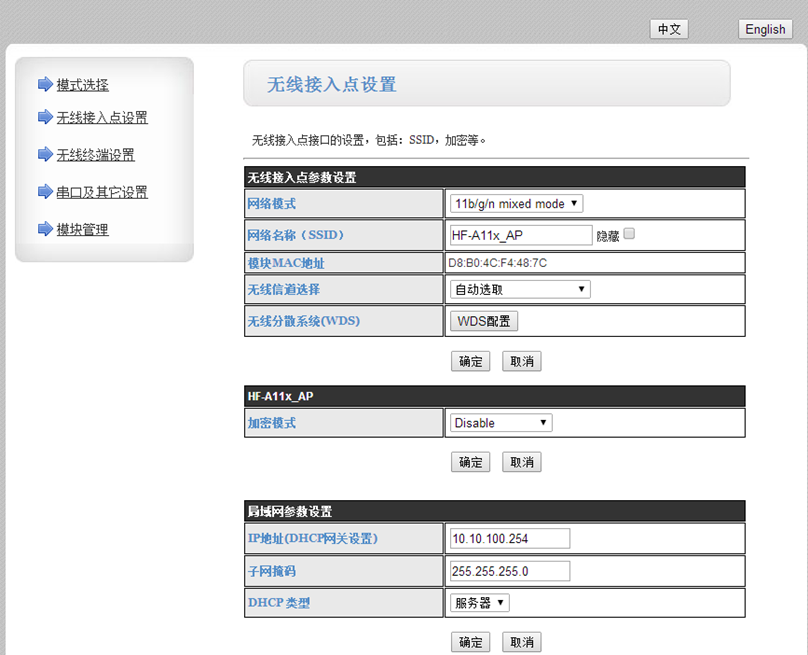Open the 加密模式 dropdown set to Disable
This screenshot has height=655, width=808.
(500, 423)
